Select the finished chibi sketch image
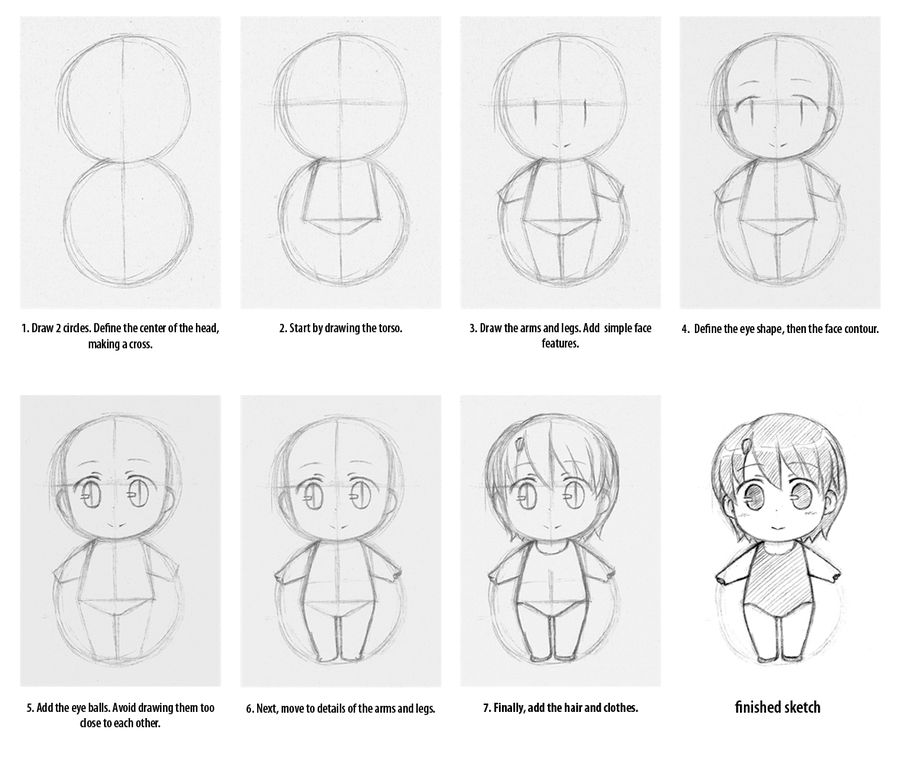 click(x=779, y=540)
